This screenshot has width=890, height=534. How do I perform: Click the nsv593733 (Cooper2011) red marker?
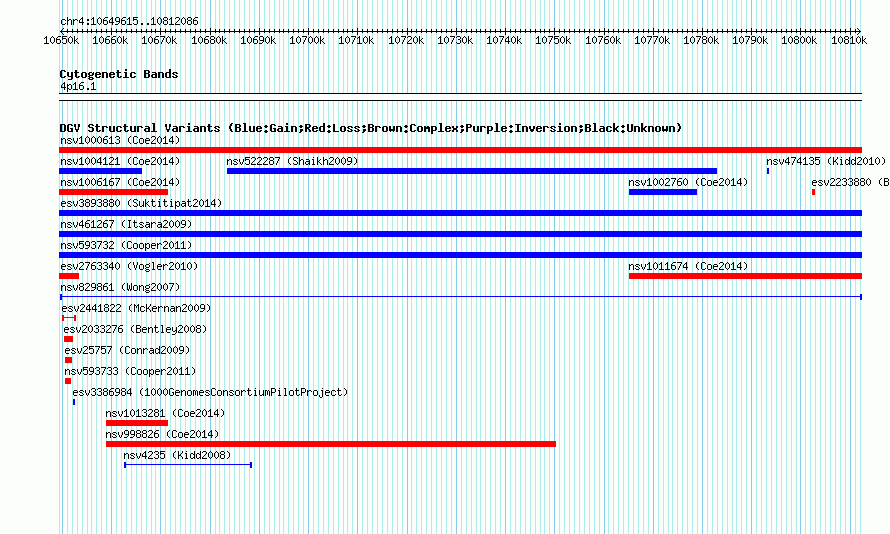68,381
